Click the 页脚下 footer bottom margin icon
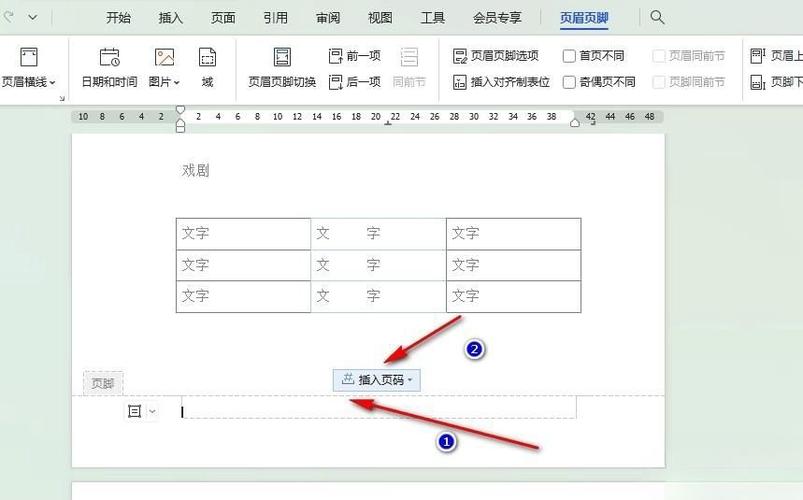Viewport: 803px width, 500px height. [x=757, y=82]
